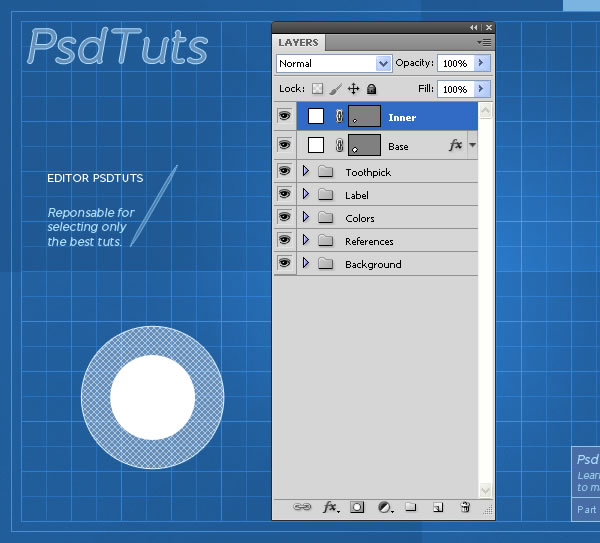
Task: Select the Base layer fill thumbnail
Action: click(316, 145)
